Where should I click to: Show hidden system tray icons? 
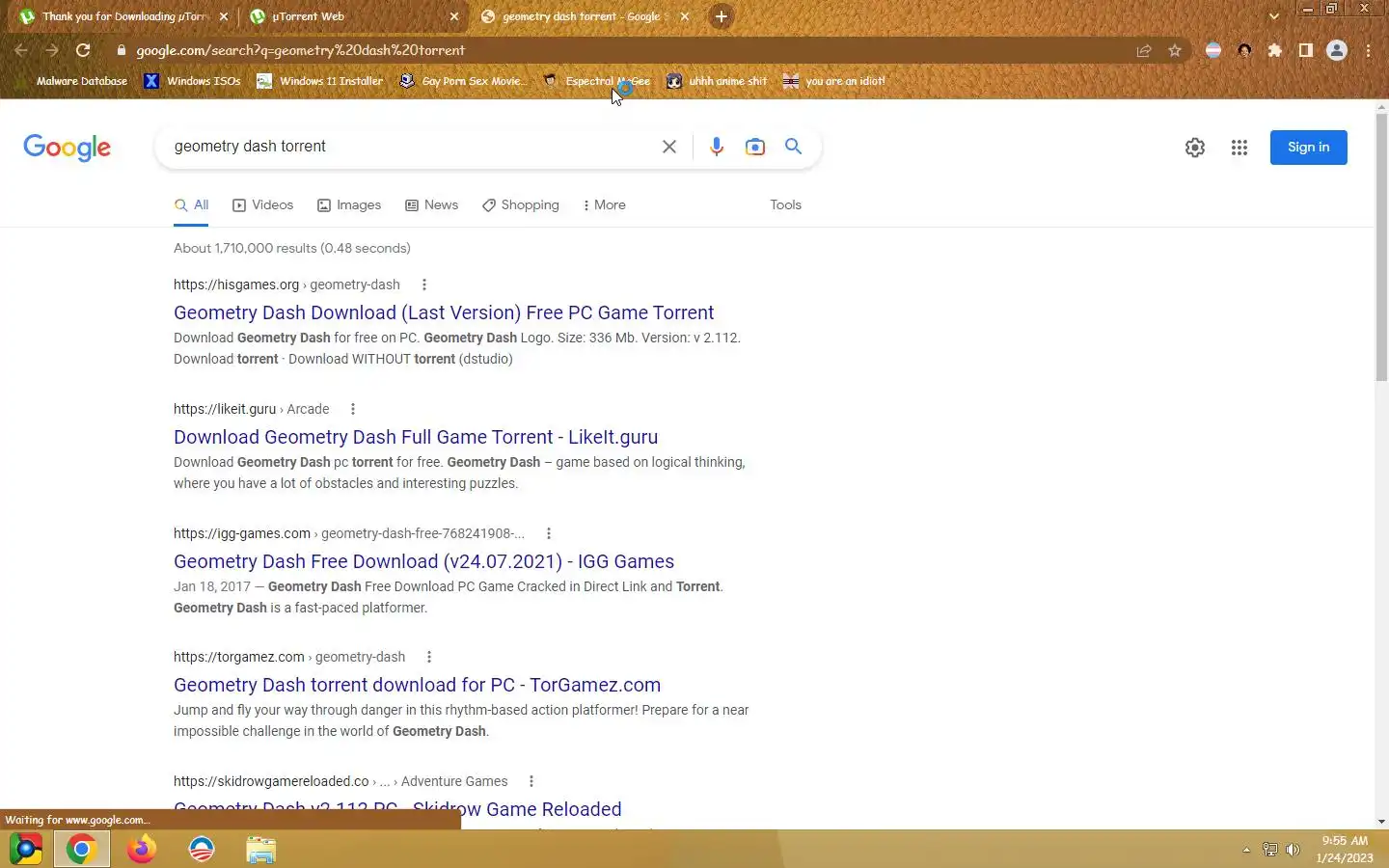pos(1245,850)
